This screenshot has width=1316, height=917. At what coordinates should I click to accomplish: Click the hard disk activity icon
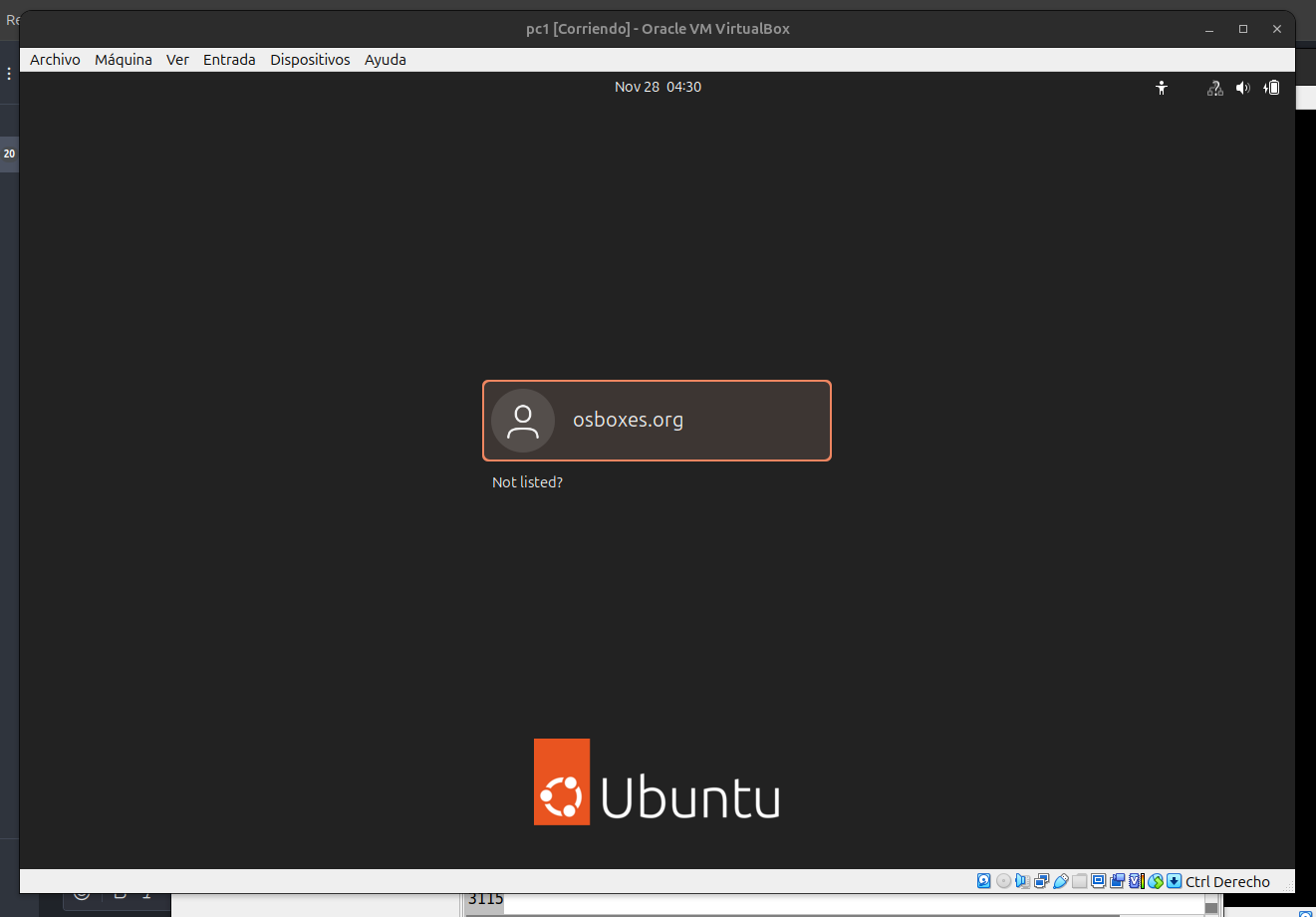pos(984,881)
